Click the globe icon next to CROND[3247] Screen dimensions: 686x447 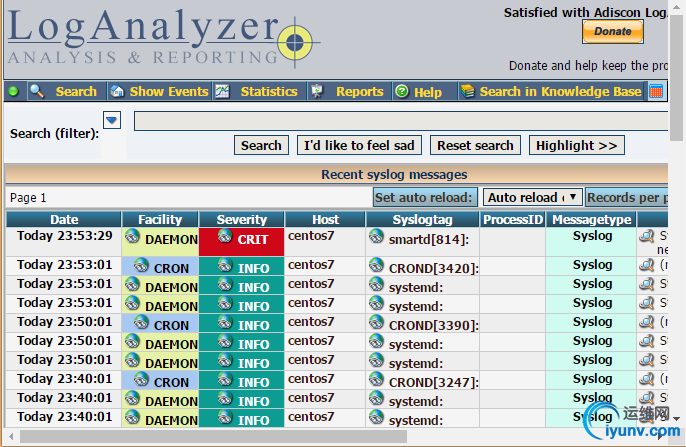(x=376, y=379)
